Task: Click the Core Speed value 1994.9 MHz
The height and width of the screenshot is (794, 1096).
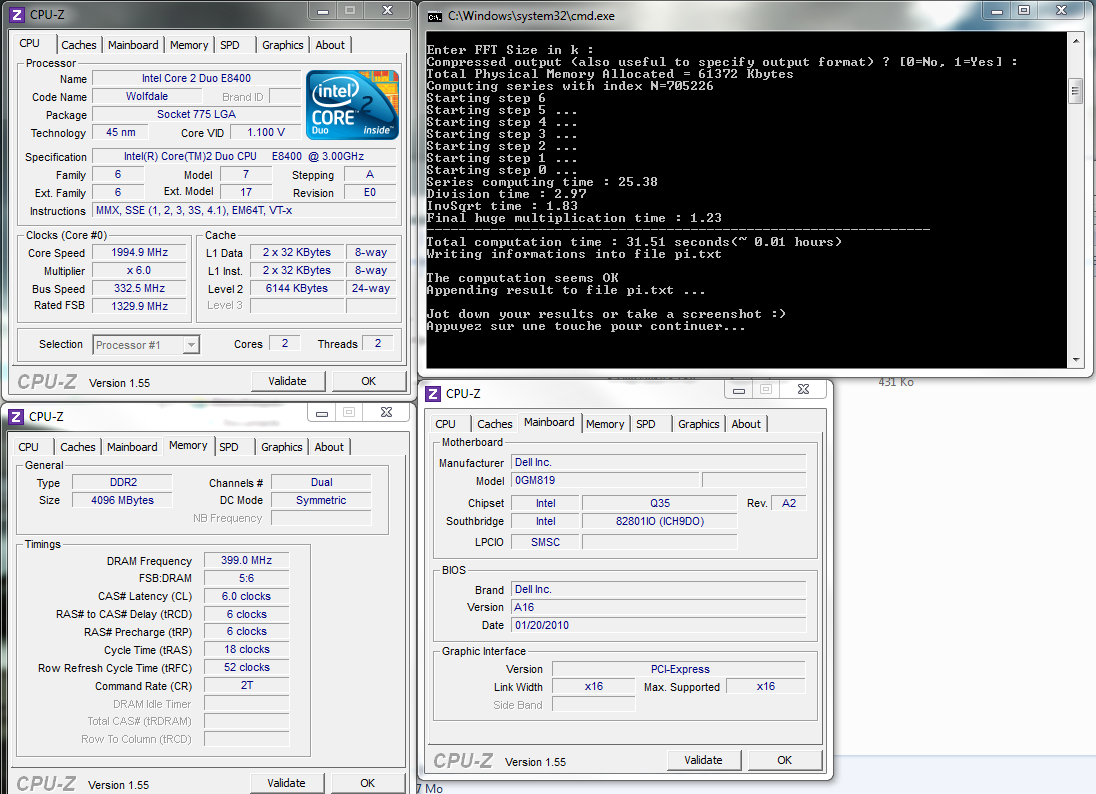Action: click(140, 252)
